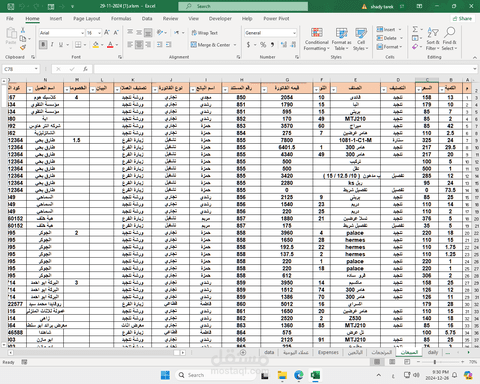Toggle Italic formatting
Screen dimensions: 480x384
coord(52,45)
